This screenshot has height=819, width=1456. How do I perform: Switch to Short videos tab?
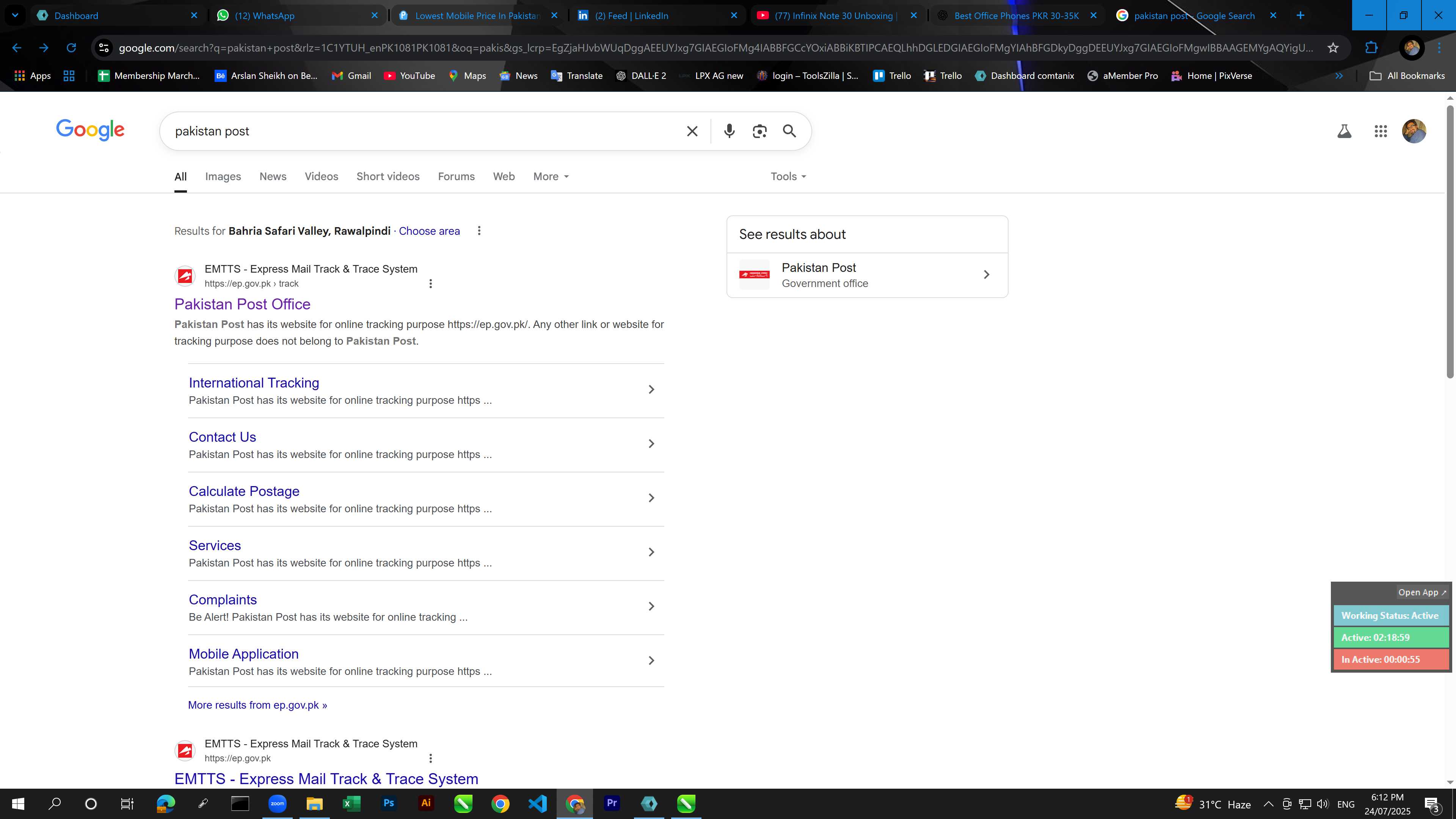[x=388, y=176]
